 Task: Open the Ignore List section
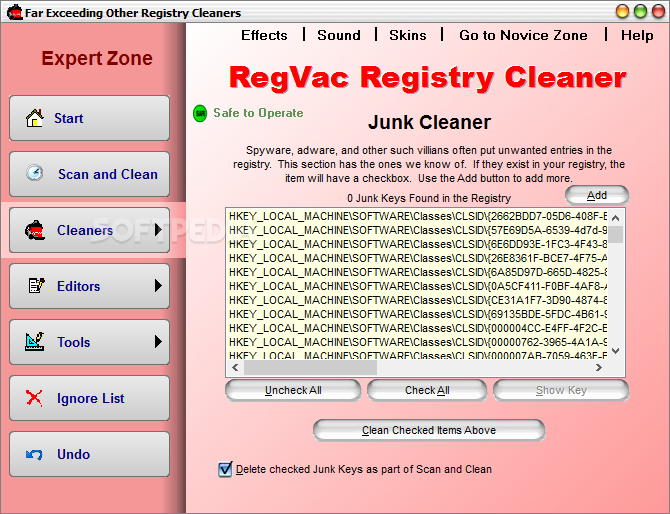[x=89, y=398]
